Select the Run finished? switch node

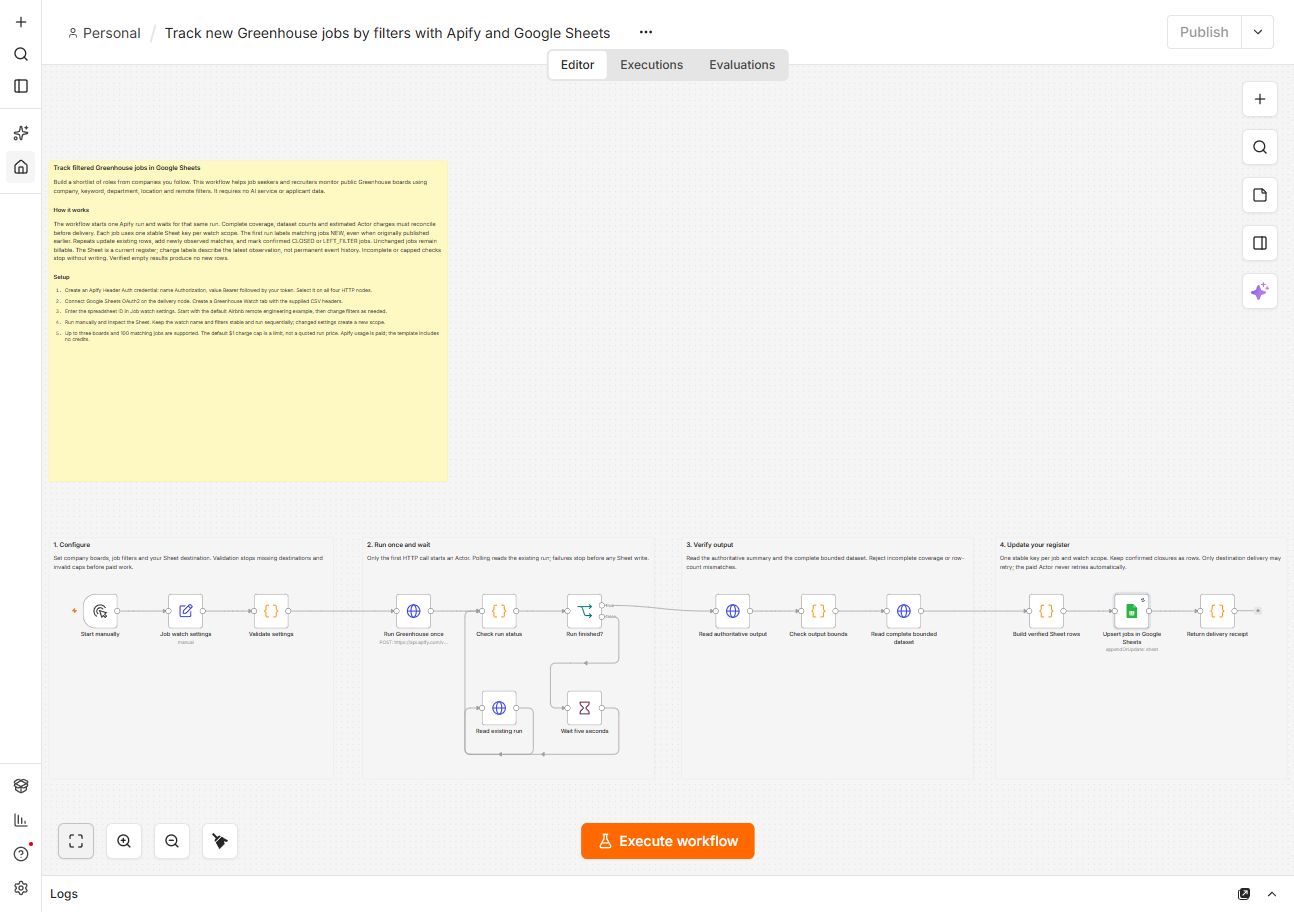click(x=585, y=610)
